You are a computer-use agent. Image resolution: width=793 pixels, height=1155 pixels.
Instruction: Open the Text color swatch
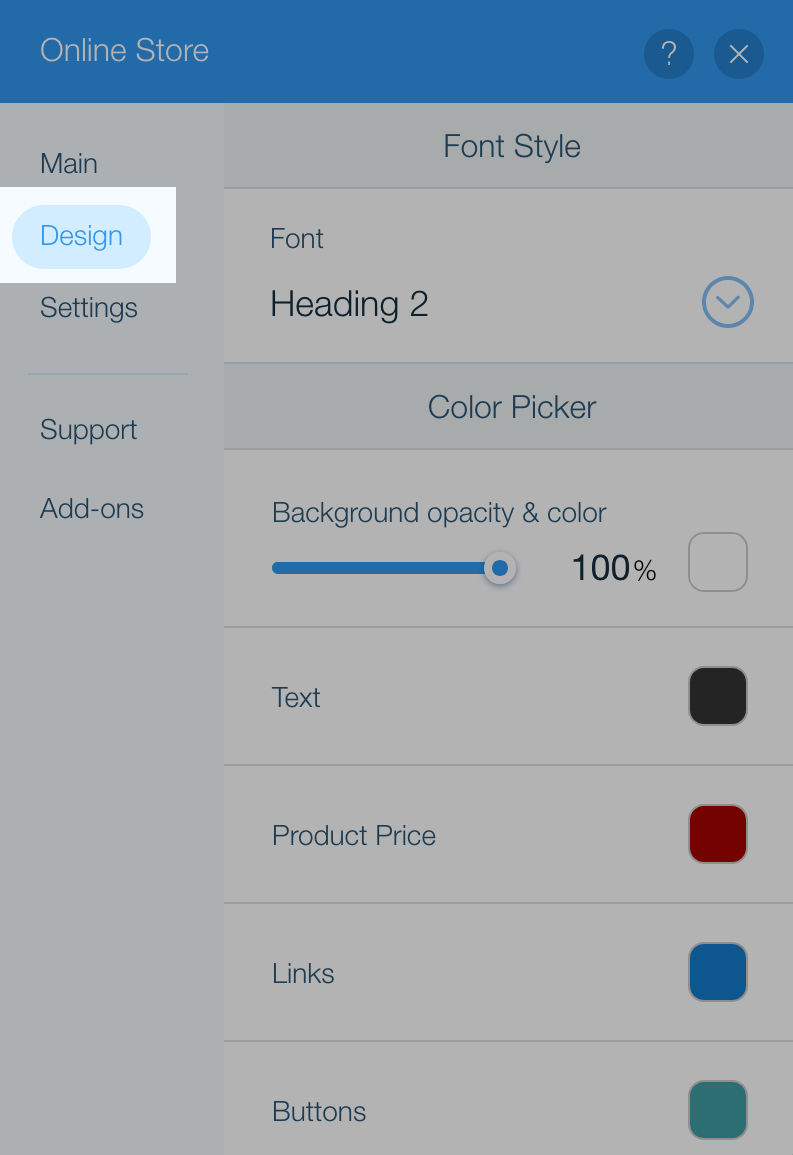pos(718,696)
